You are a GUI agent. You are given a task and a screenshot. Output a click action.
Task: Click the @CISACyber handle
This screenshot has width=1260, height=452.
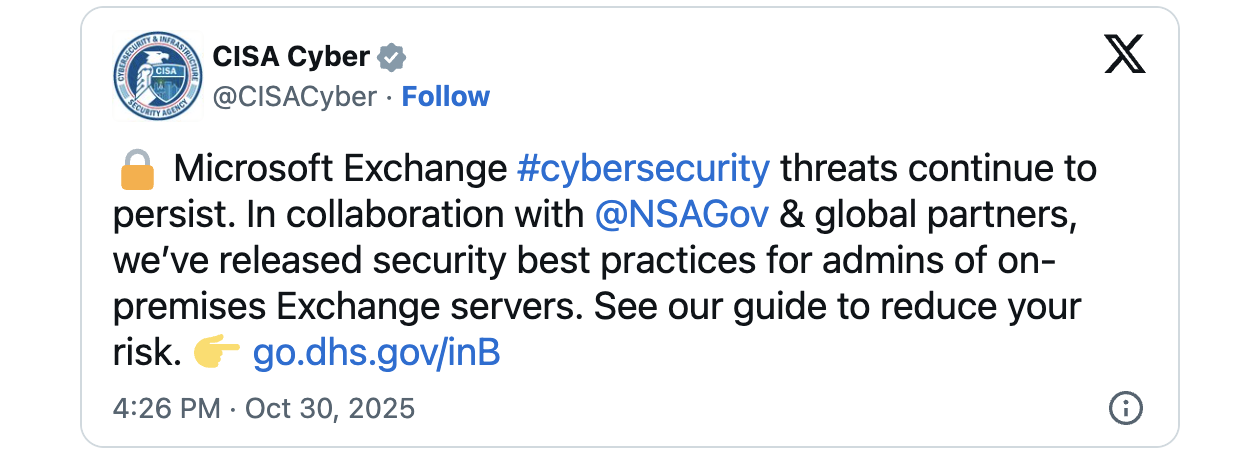click(x=295, y=97)
